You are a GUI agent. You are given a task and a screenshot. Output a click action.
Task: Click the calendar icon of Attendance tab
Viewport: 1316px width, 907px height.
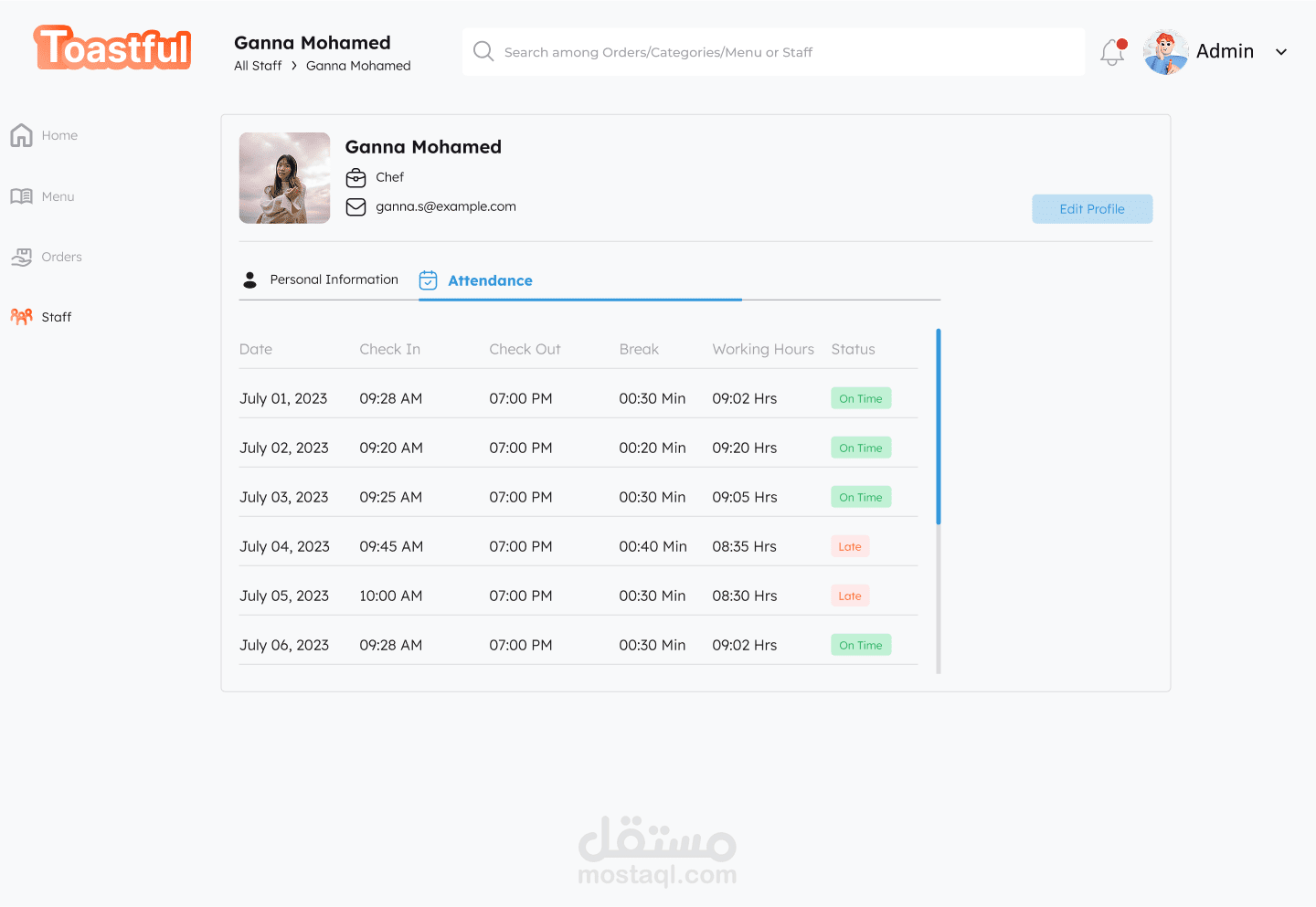(x=428, y=279)
